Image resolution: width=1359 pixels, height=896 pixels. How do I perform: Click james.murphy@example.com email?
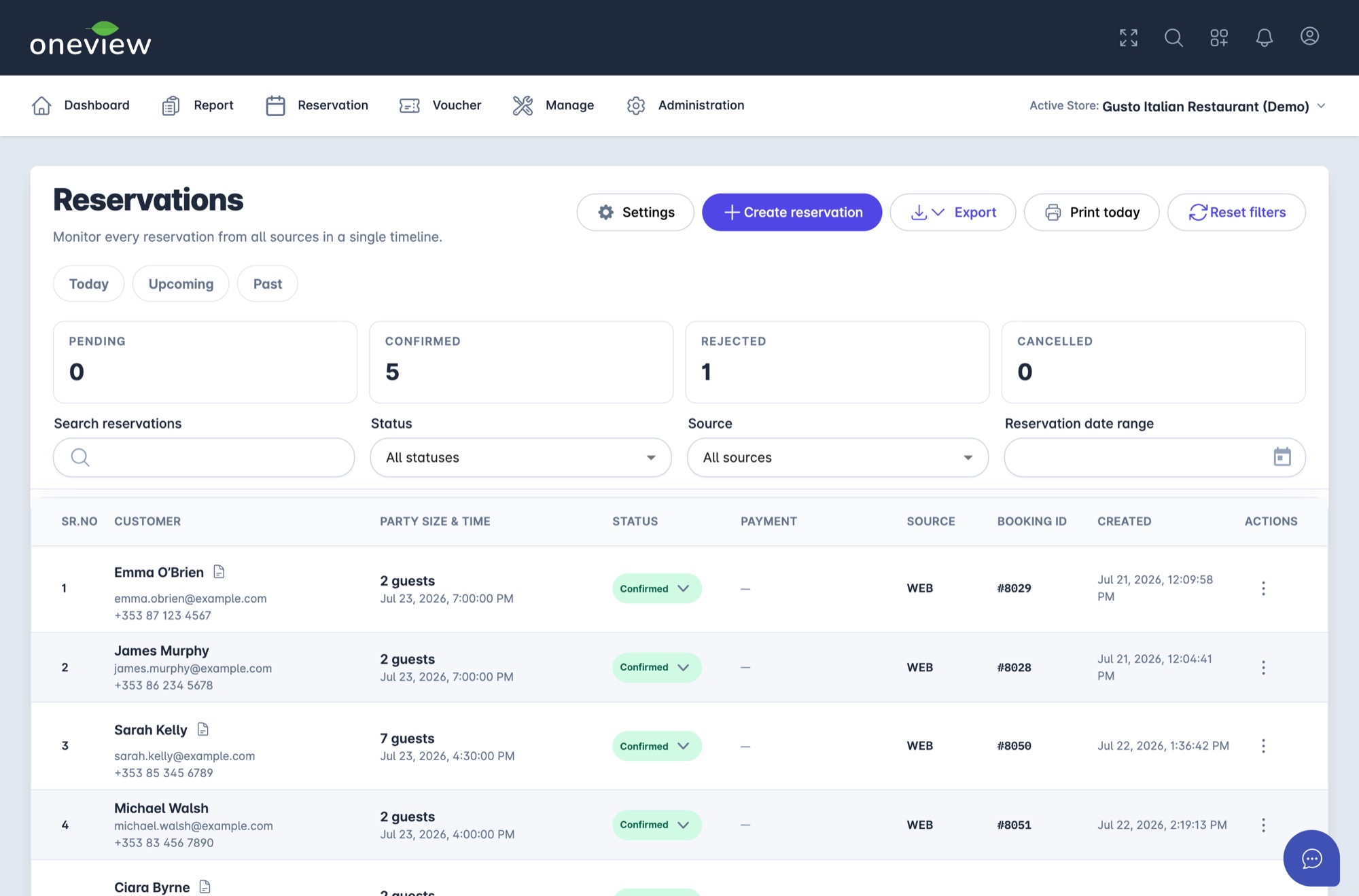[193, 668]
